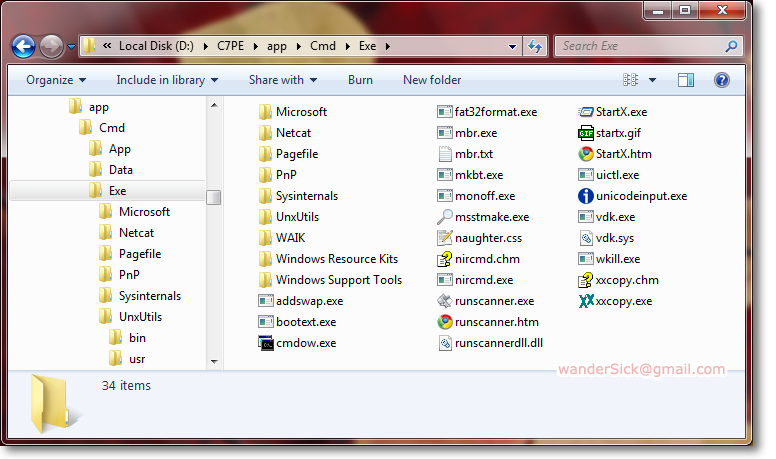Select the nircmd.chm help file icon
This screenshot has height=459, width=776.
pyautogui.click(x=445, y=259)
